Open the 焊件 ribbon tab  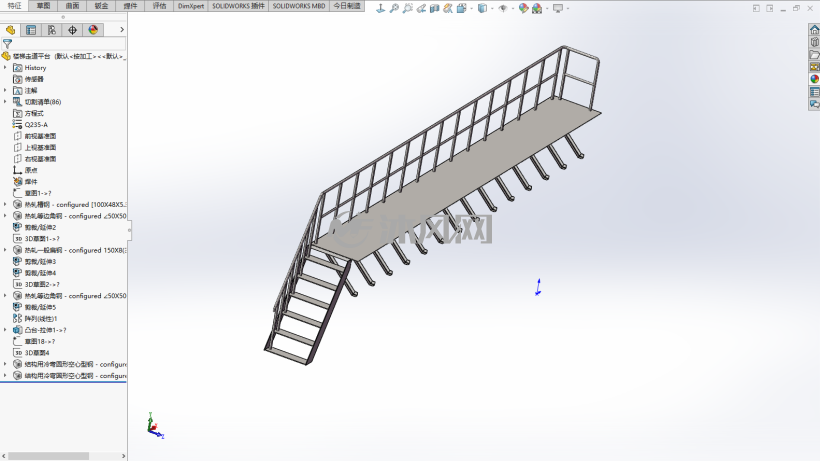(130, 6)
